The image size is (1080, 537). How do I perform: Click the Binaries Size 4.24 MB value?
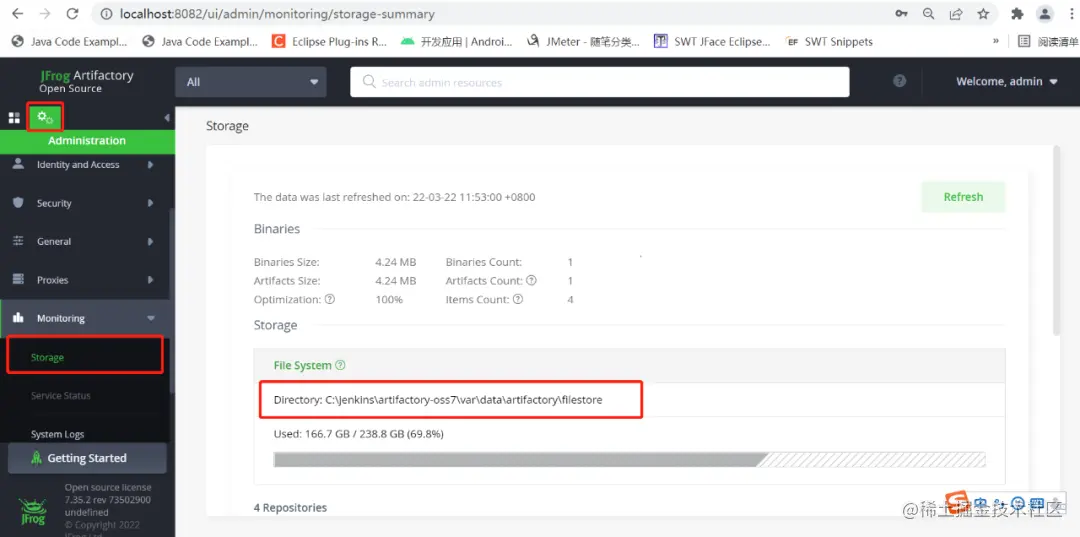395,262
